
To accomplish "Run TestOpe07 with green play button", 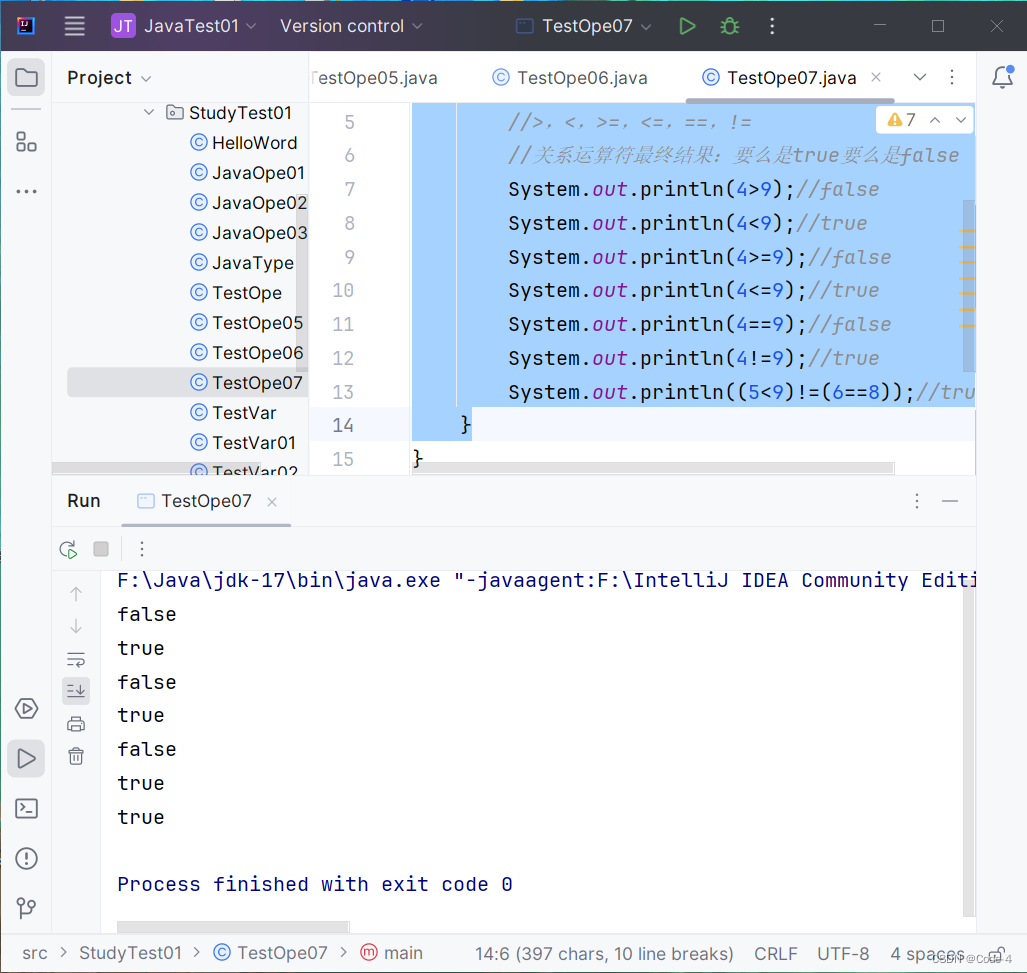I will (686, 26).
